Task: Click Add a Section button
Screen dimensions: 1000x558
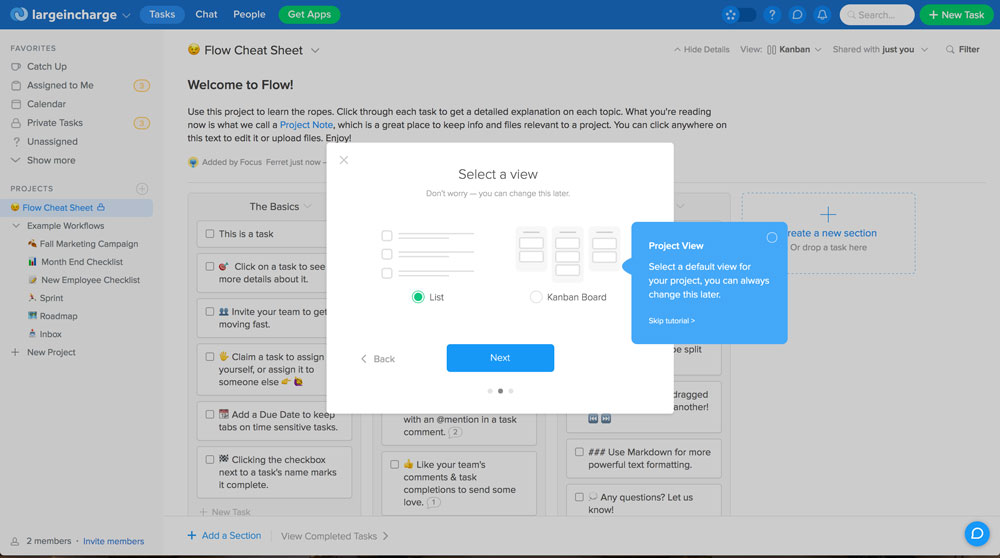Action: click(x=224, y=536)
